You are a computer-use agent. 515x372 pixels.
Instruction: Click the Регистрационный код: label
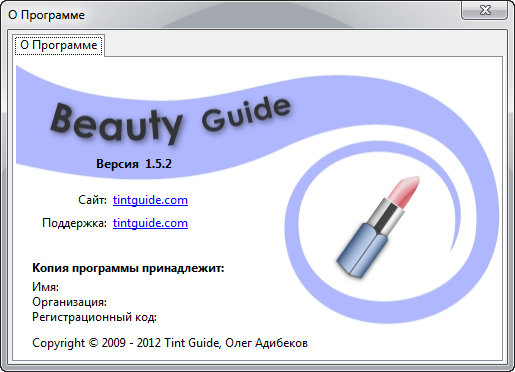click(94, 317)
